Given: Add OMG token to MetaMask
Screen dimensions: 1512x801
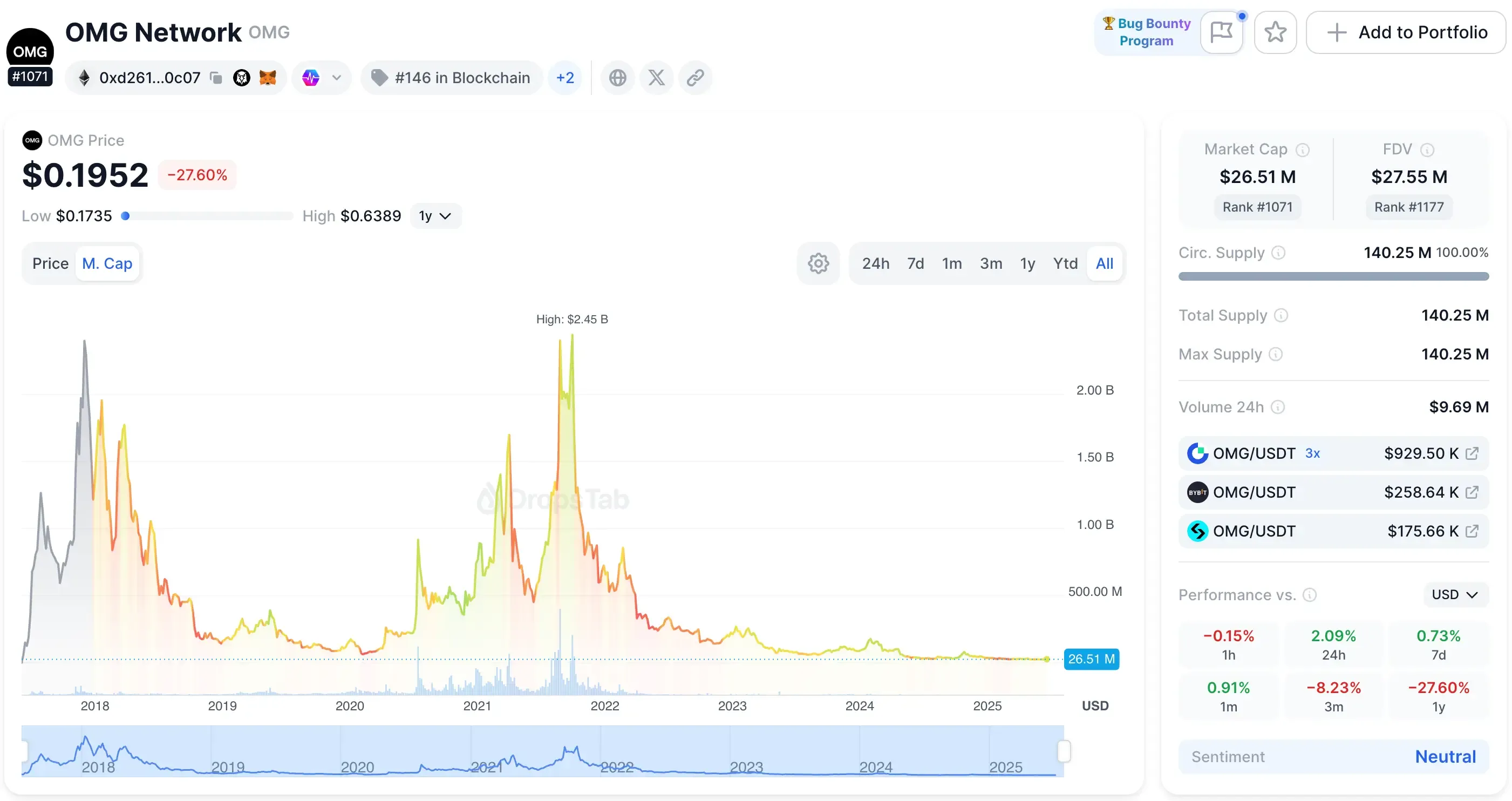Looking at the screenshot, I should tap(268, 78).
